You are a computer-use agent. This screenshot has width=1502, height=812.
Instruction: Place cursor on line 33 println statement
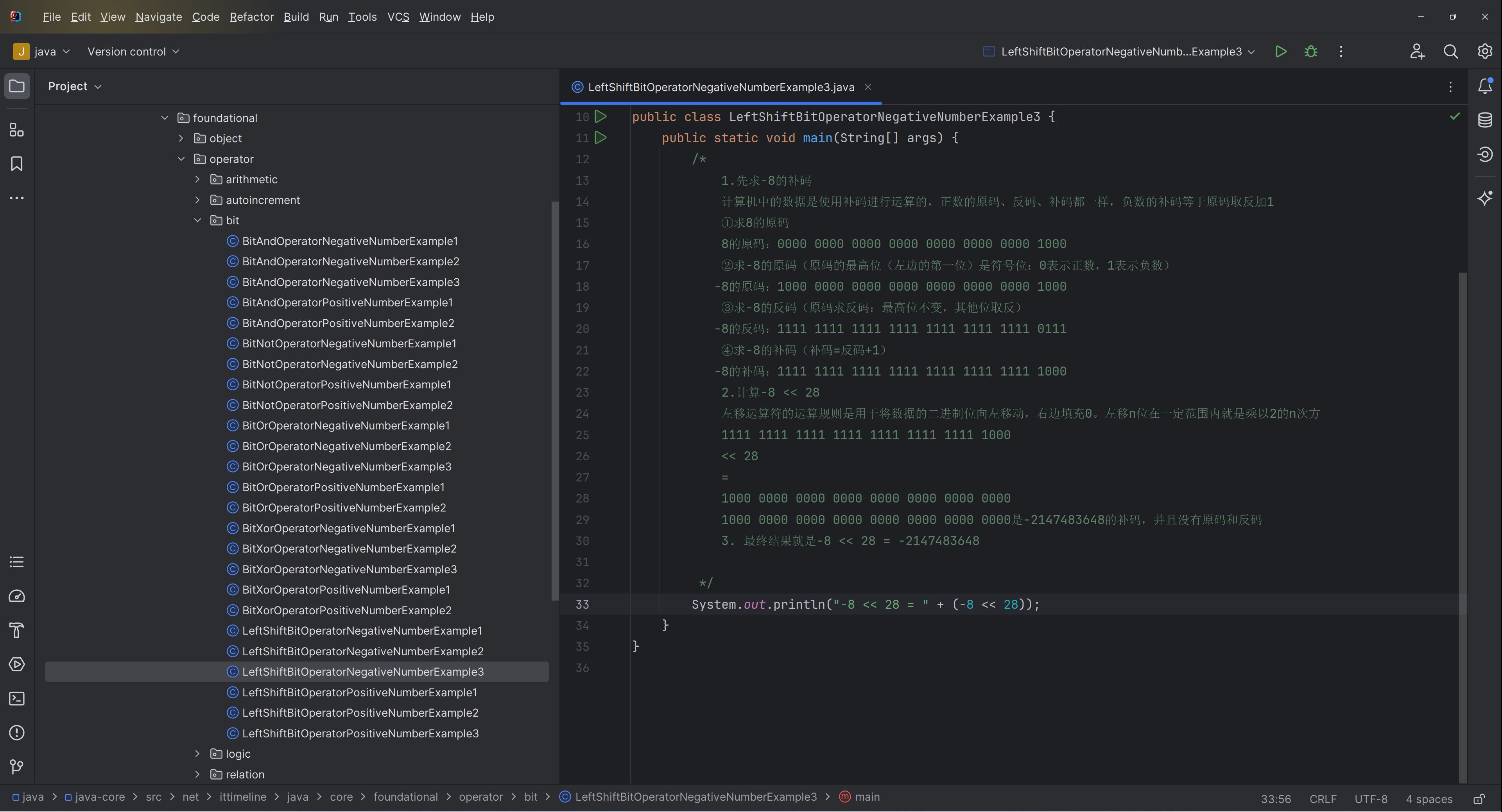865,605
